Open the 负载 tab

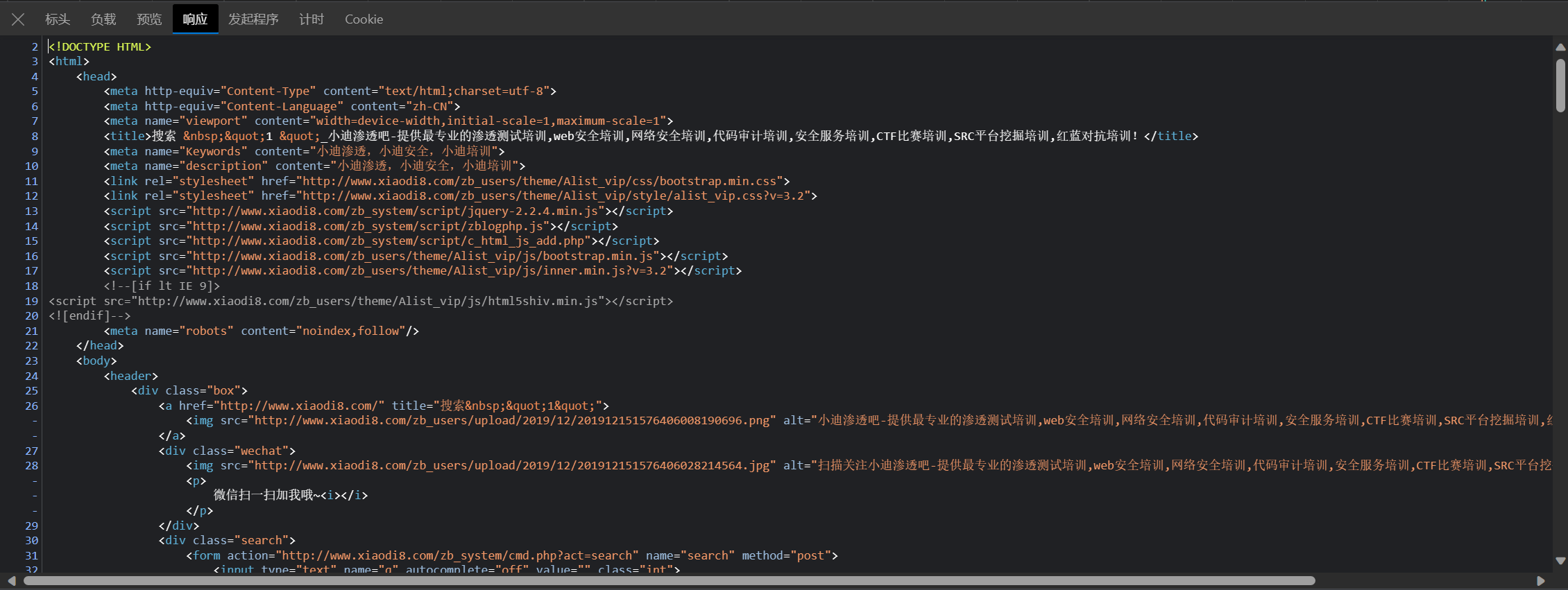pyautogui.click(x=103, y=19)
